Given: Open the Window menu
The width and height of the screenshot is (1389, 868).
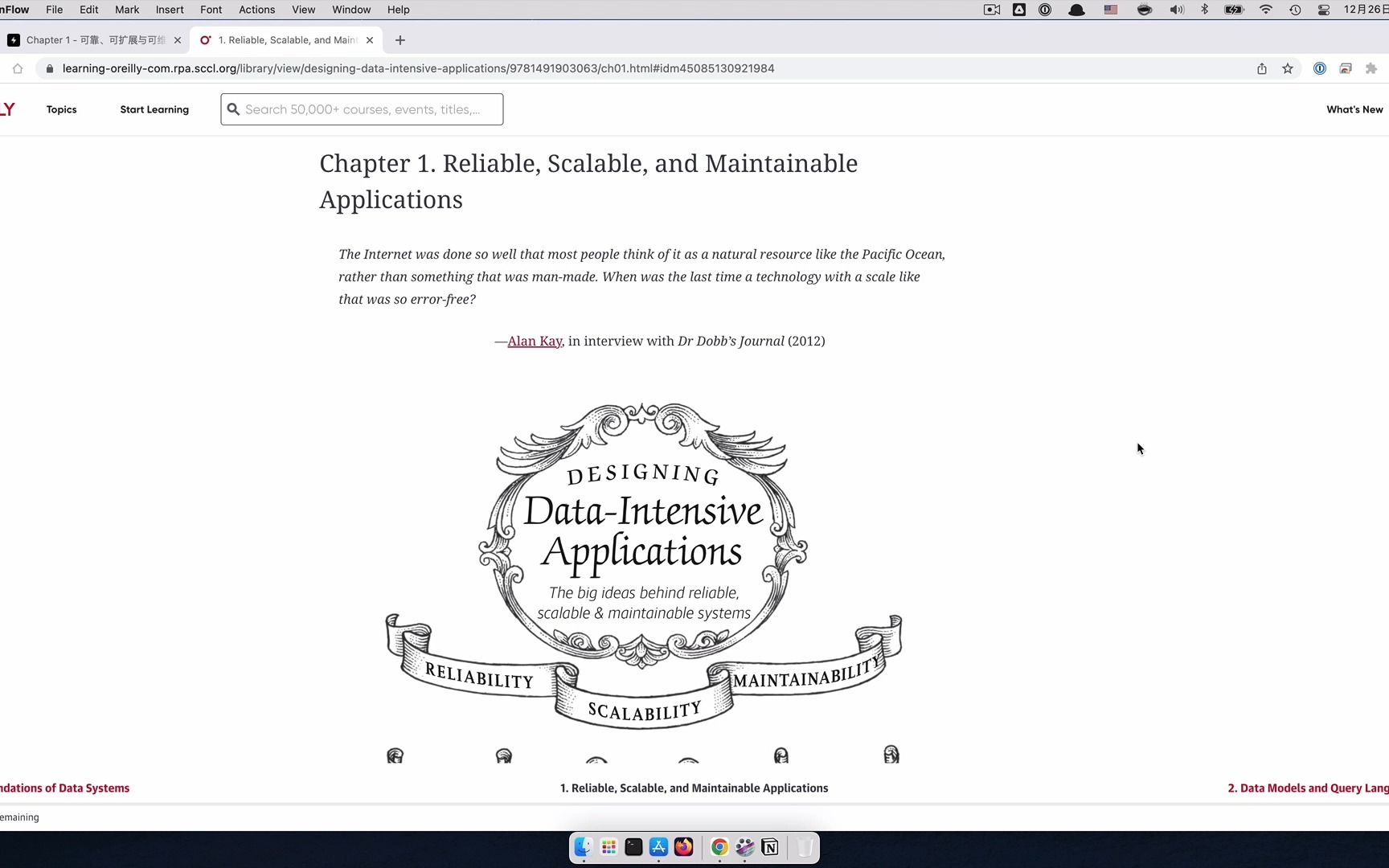Looking at the screenshot, I should pyautogui.click(x=351, y=10).
